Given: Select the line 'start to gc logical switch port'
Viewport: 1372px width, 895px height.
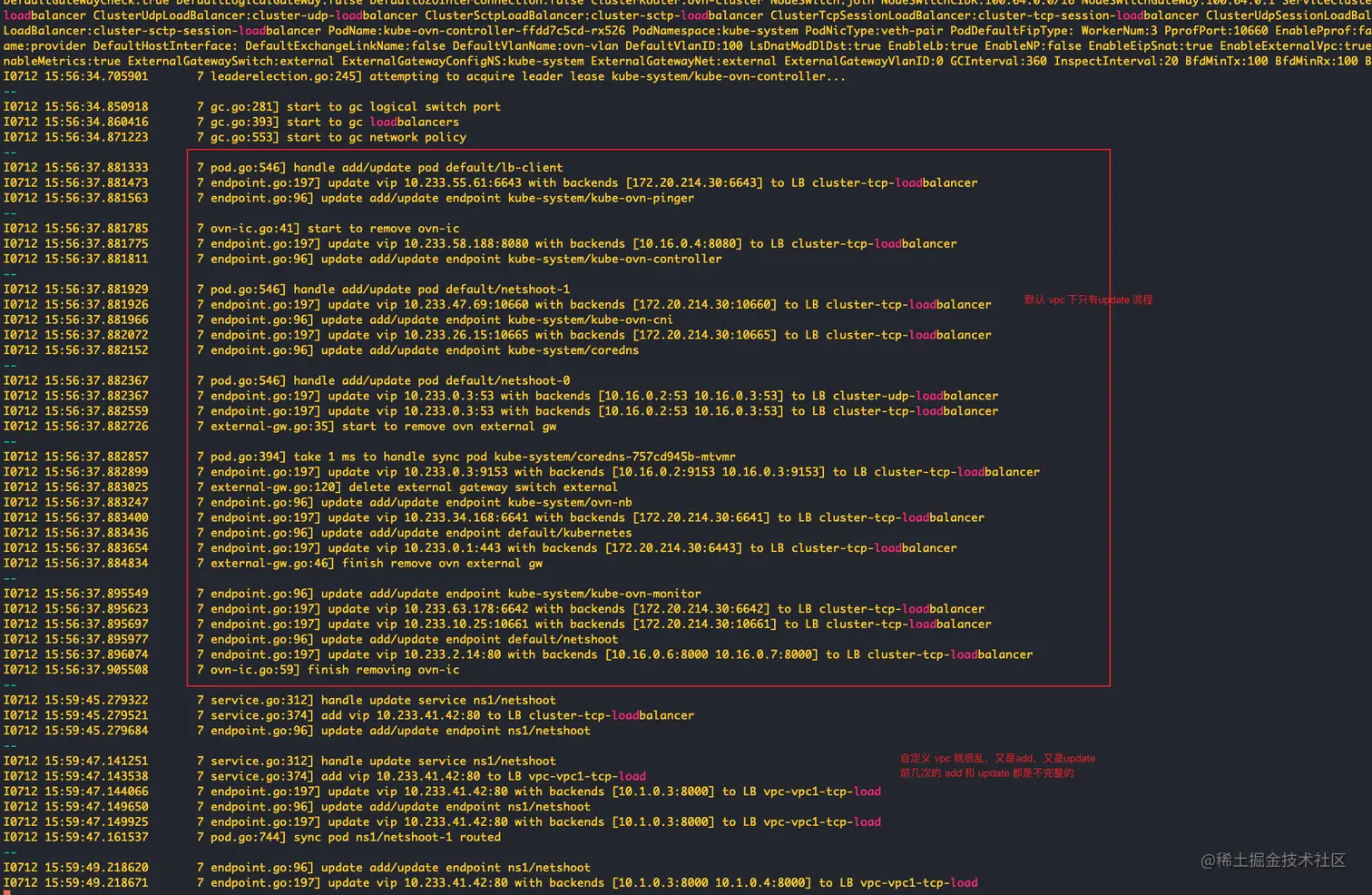Looking at the screenshot, I should pyautogui.click(x=252, y=106).
